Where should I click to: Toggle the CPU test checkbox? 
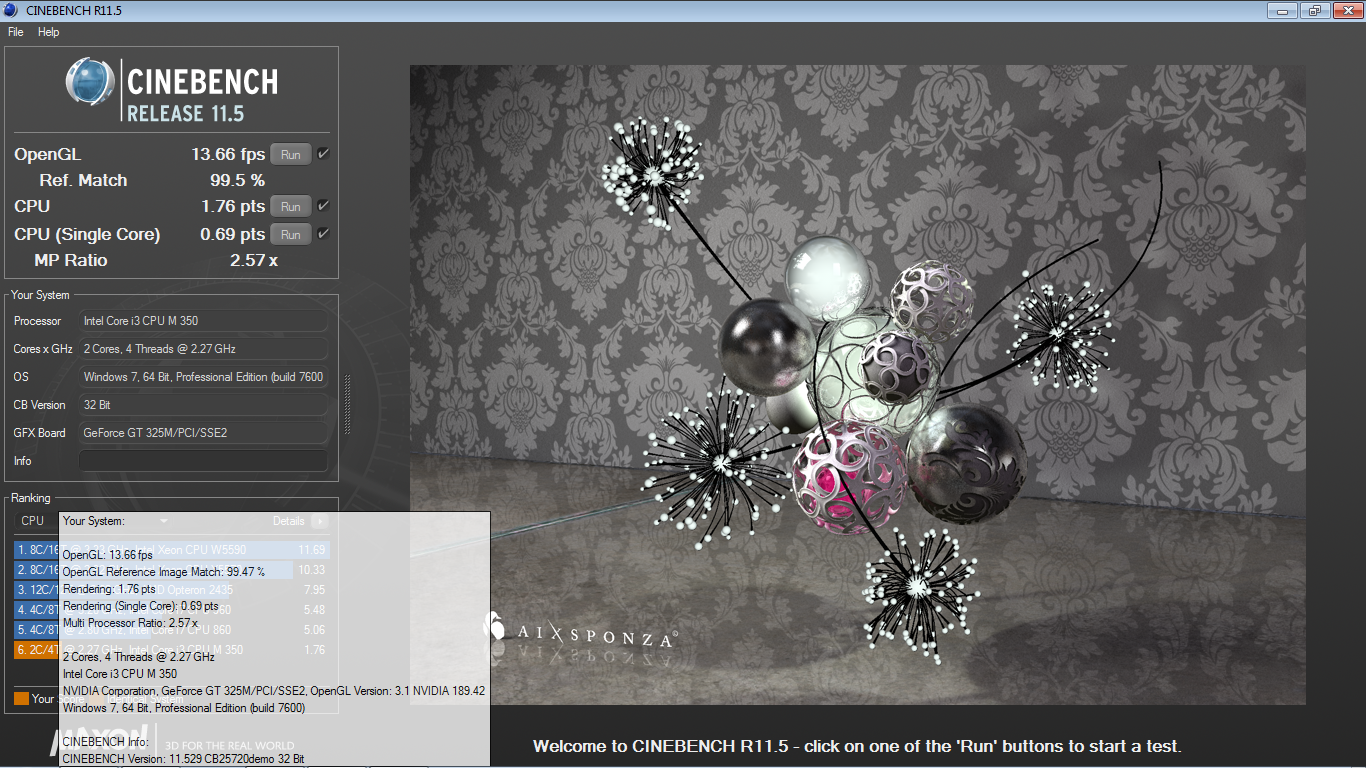[323, 206]
